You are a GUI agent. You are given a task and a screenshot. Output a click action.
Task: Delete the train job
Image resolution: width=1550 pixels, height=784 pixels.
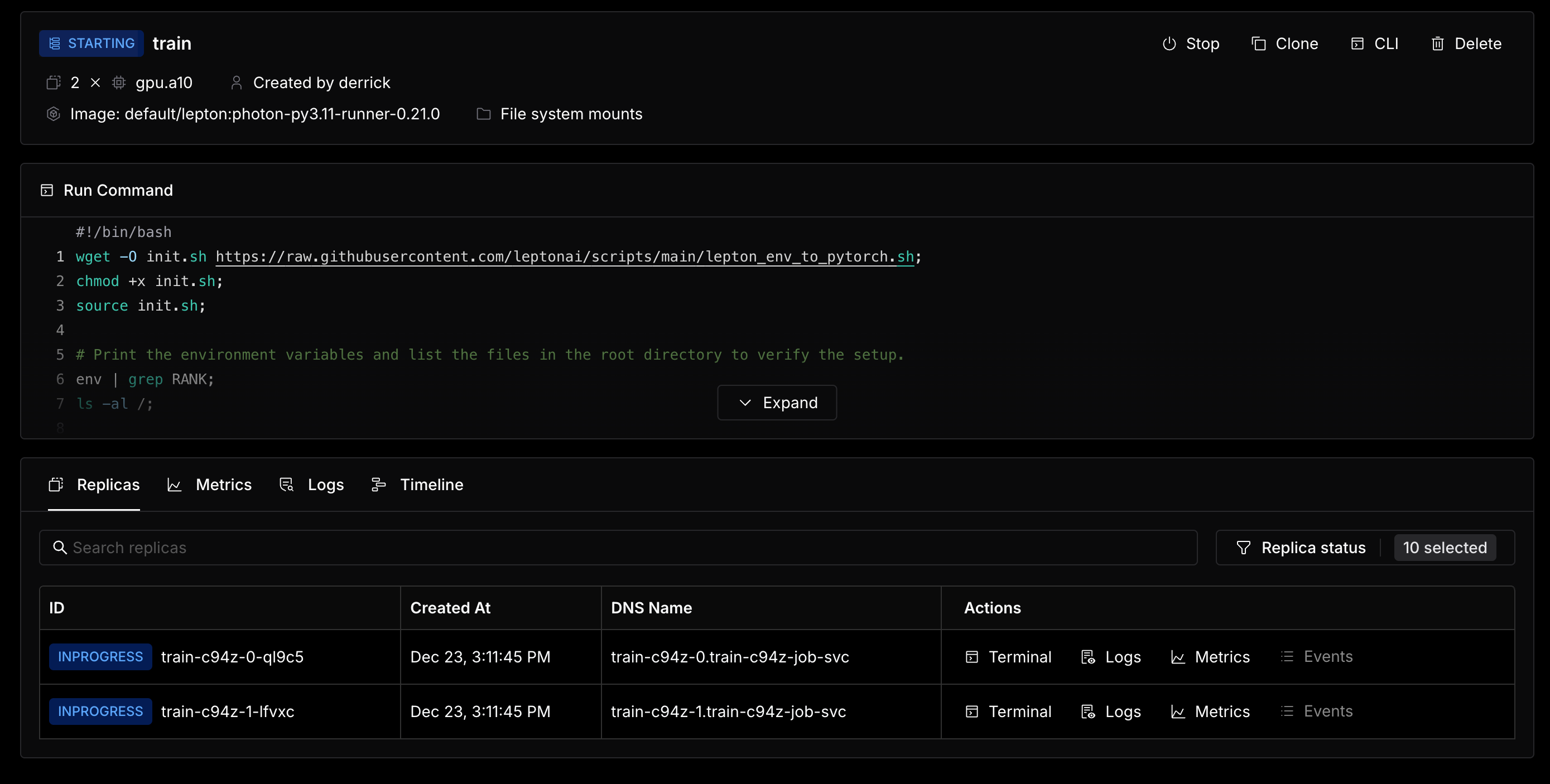tap(1466, 43)
